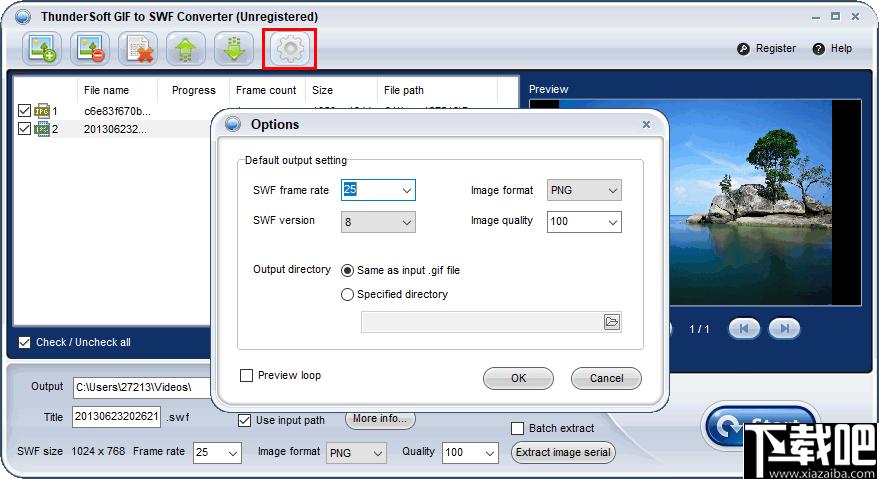This screenshot has width=879, height=479.
Task: Select Specified directory radio button
Action: [347, 294]
